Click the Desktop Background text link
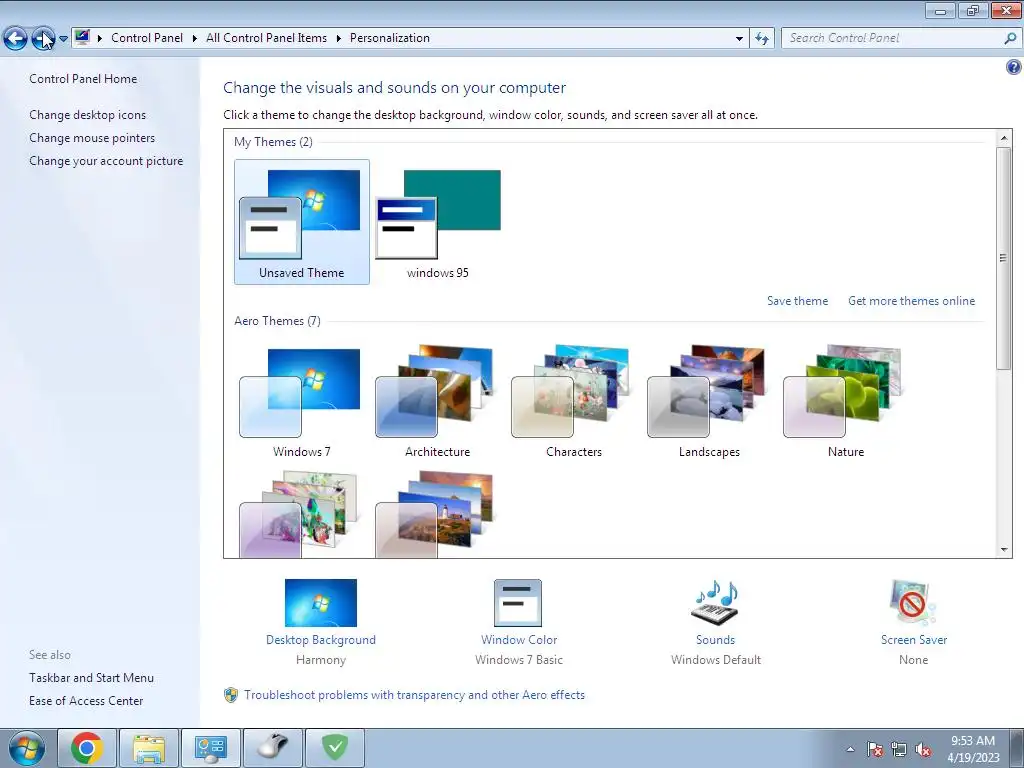Screen dimensions: 1024x768 click(321, 640)
